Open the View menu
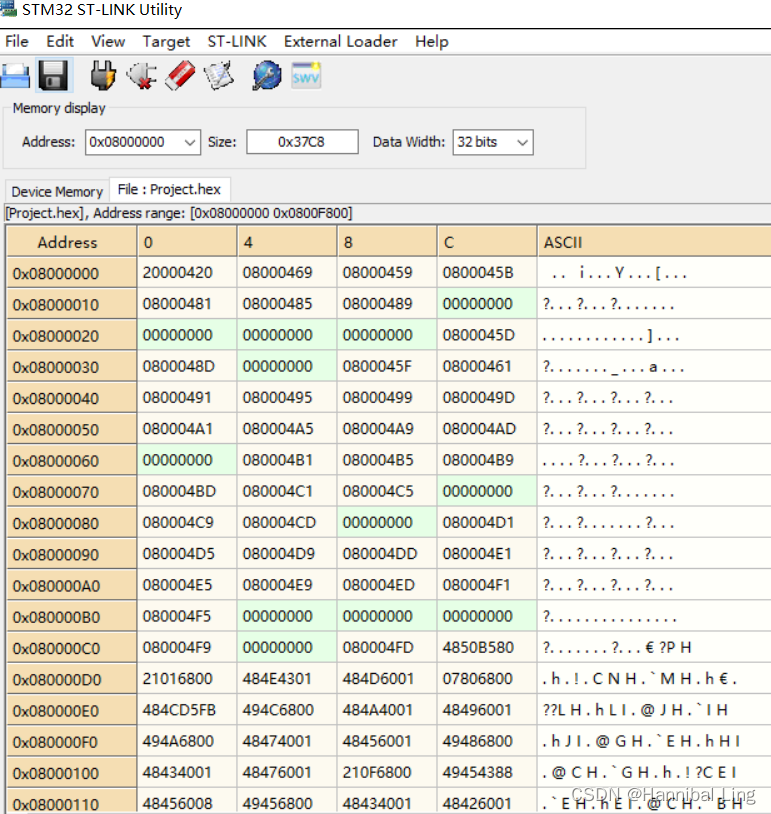771x814 pixels. click(x=108, y=42)
